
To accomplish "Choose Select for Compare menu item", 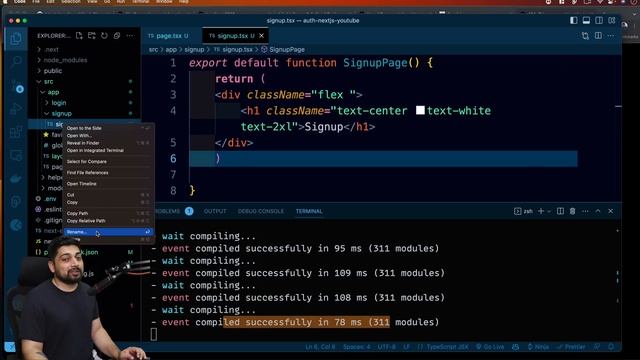I will tap(109, 162).
